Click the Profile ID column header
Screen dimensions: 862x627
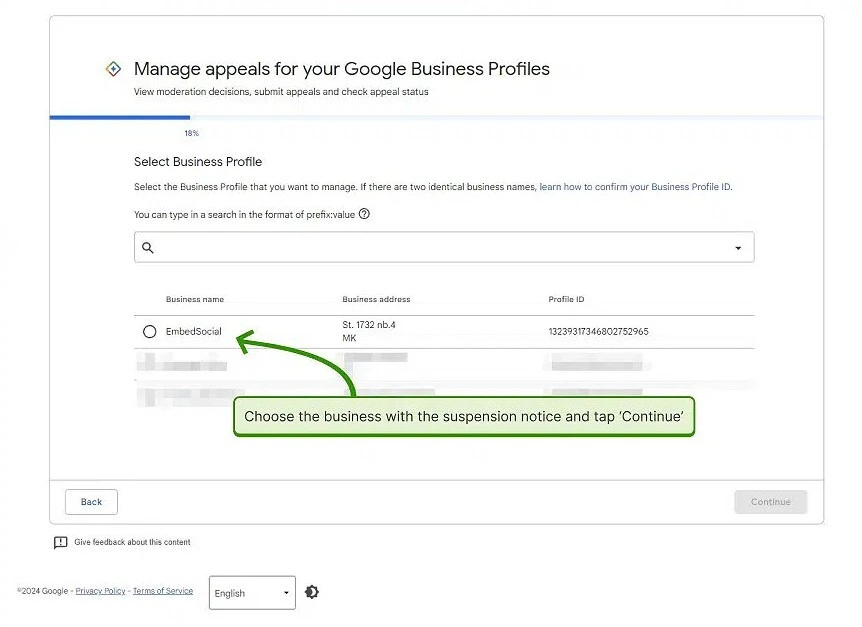566,299
